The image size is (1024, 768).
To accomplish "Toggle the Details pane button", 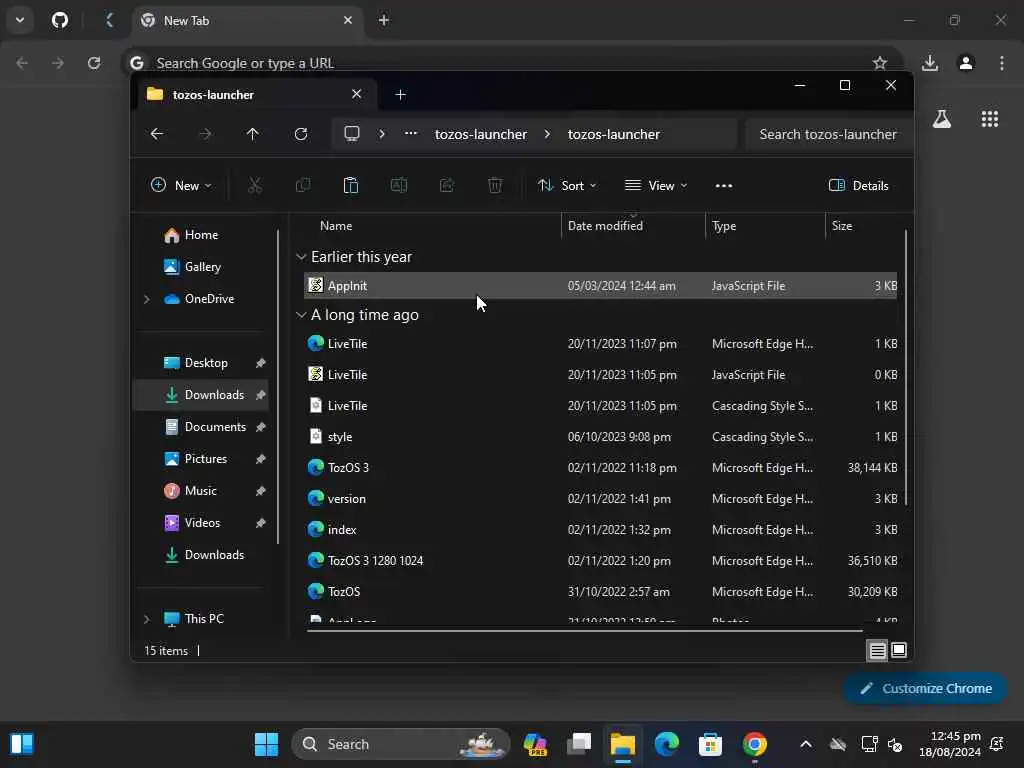I will click(858, 185).
